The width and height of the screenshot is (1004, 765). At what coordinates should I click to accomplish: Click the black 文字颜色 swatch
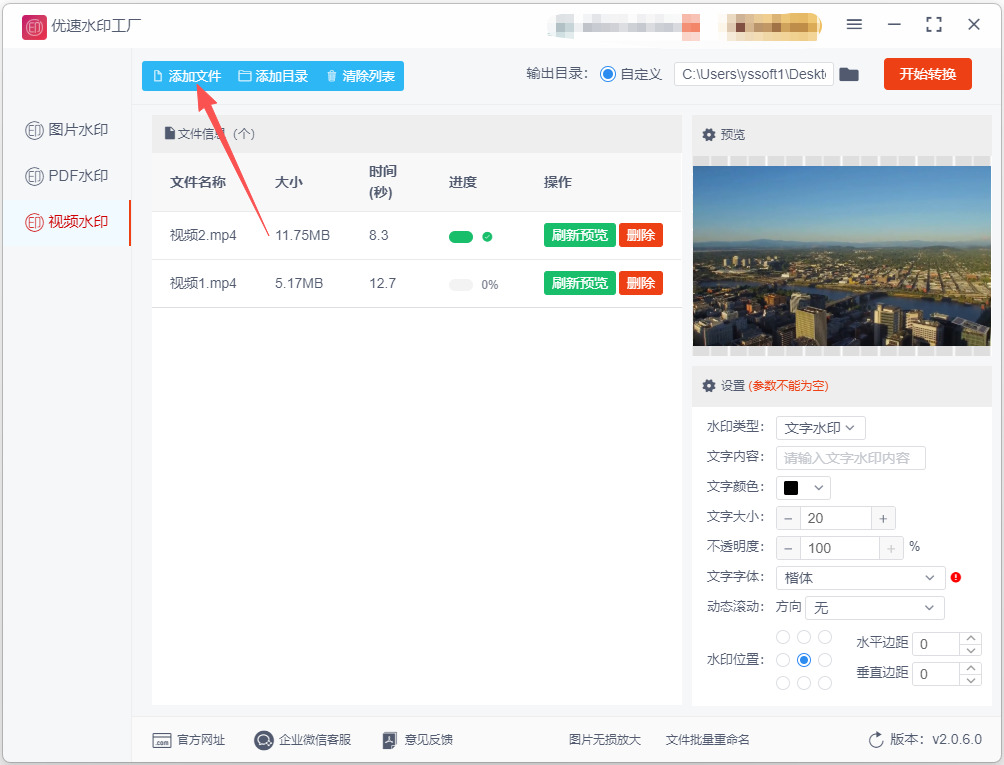[x=791, y=488]
